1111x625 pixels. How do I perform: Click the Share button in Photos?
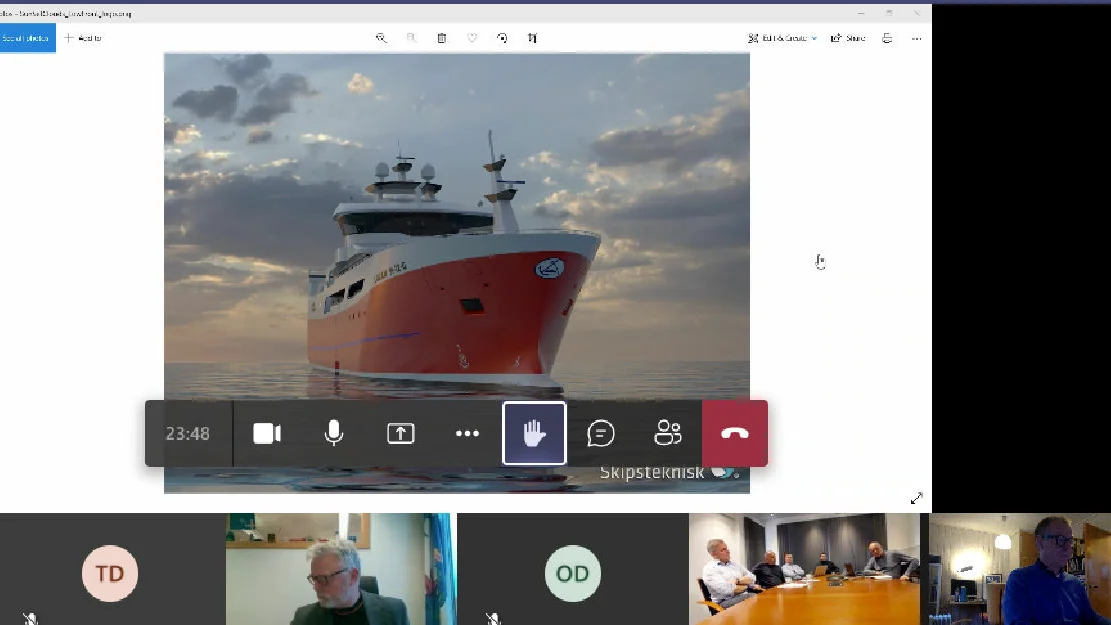point(848,38)
